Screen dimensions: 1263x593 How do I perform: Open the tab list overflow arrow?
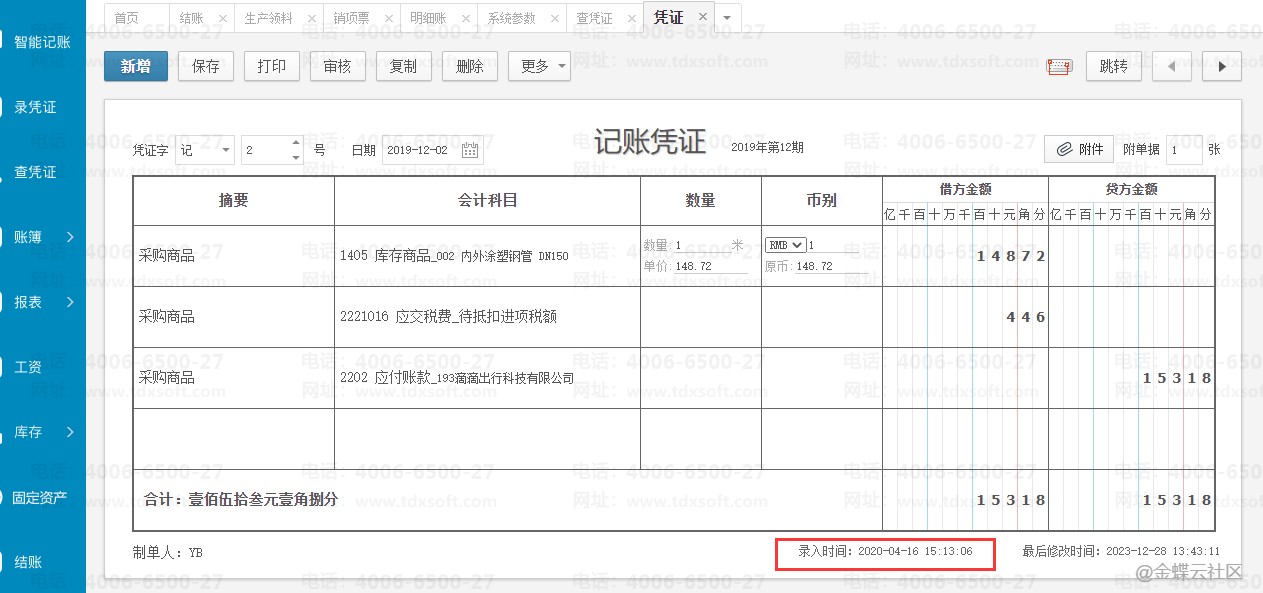(727, 18)
